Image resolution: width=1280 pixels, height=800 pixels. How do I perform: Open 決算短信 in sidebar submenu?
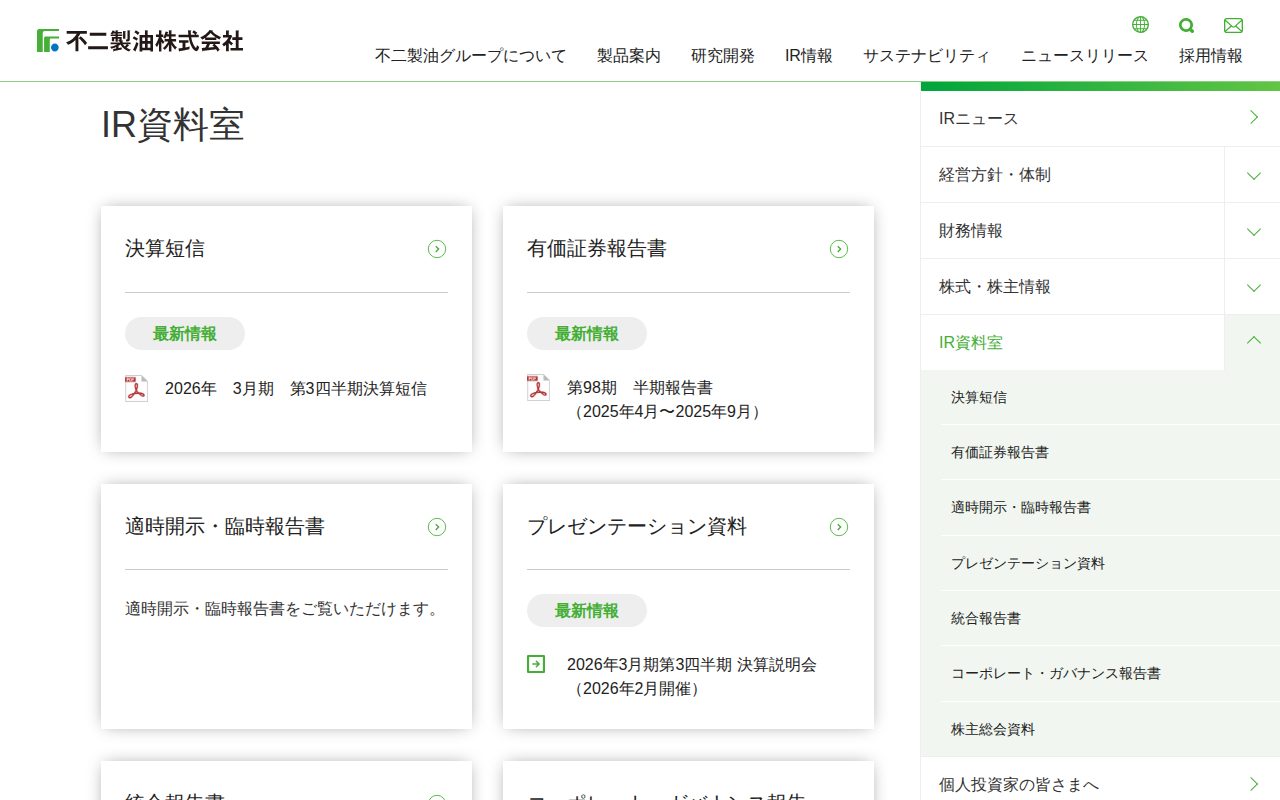[1110, 397]
